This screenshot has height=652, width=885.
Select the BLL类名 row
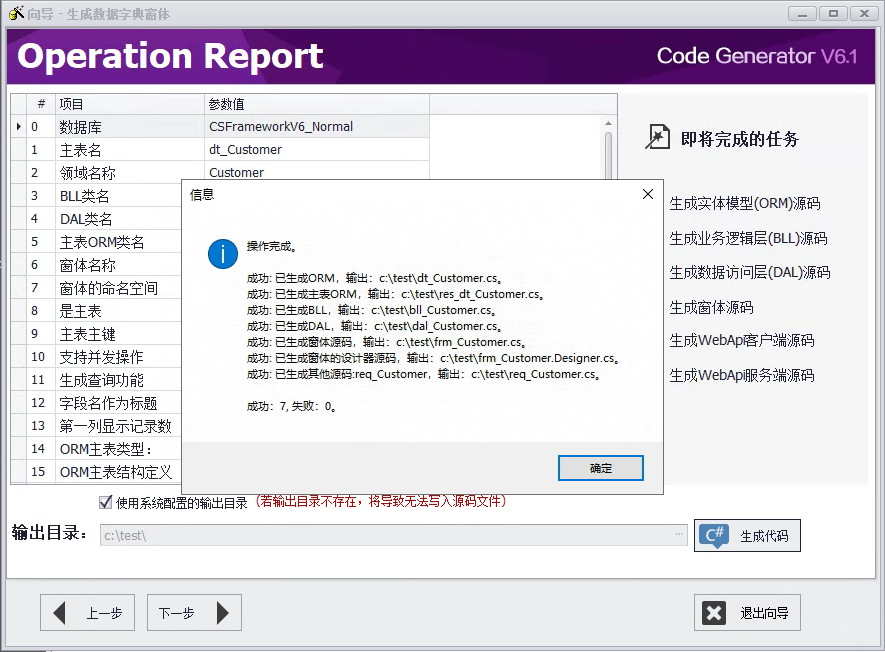(118, 196)
